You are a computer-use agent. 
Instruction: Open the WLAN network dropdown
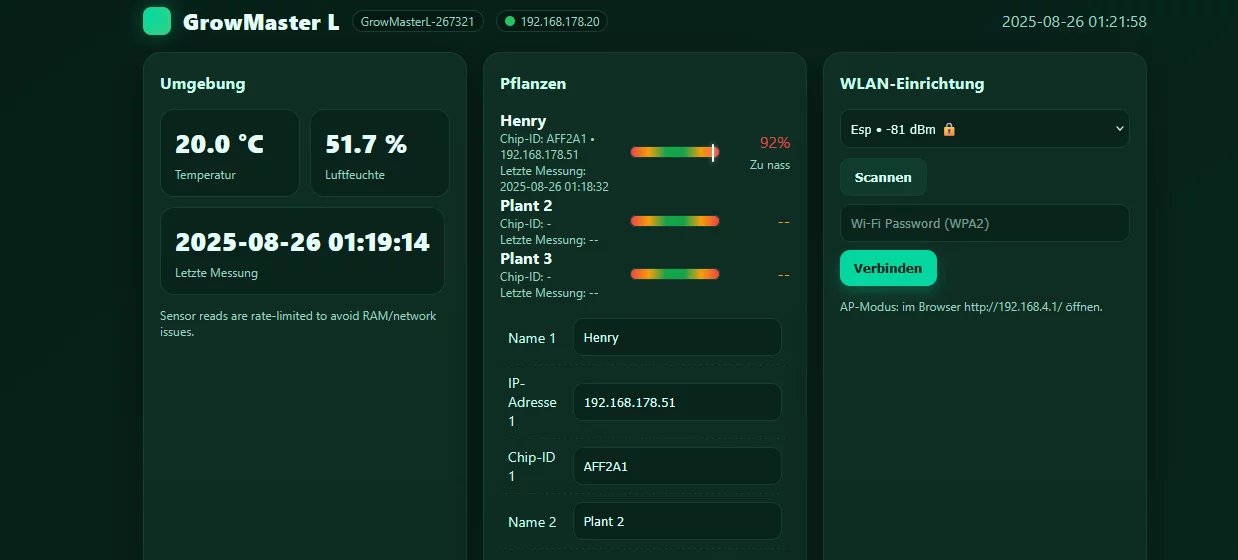tap(984, 129)
